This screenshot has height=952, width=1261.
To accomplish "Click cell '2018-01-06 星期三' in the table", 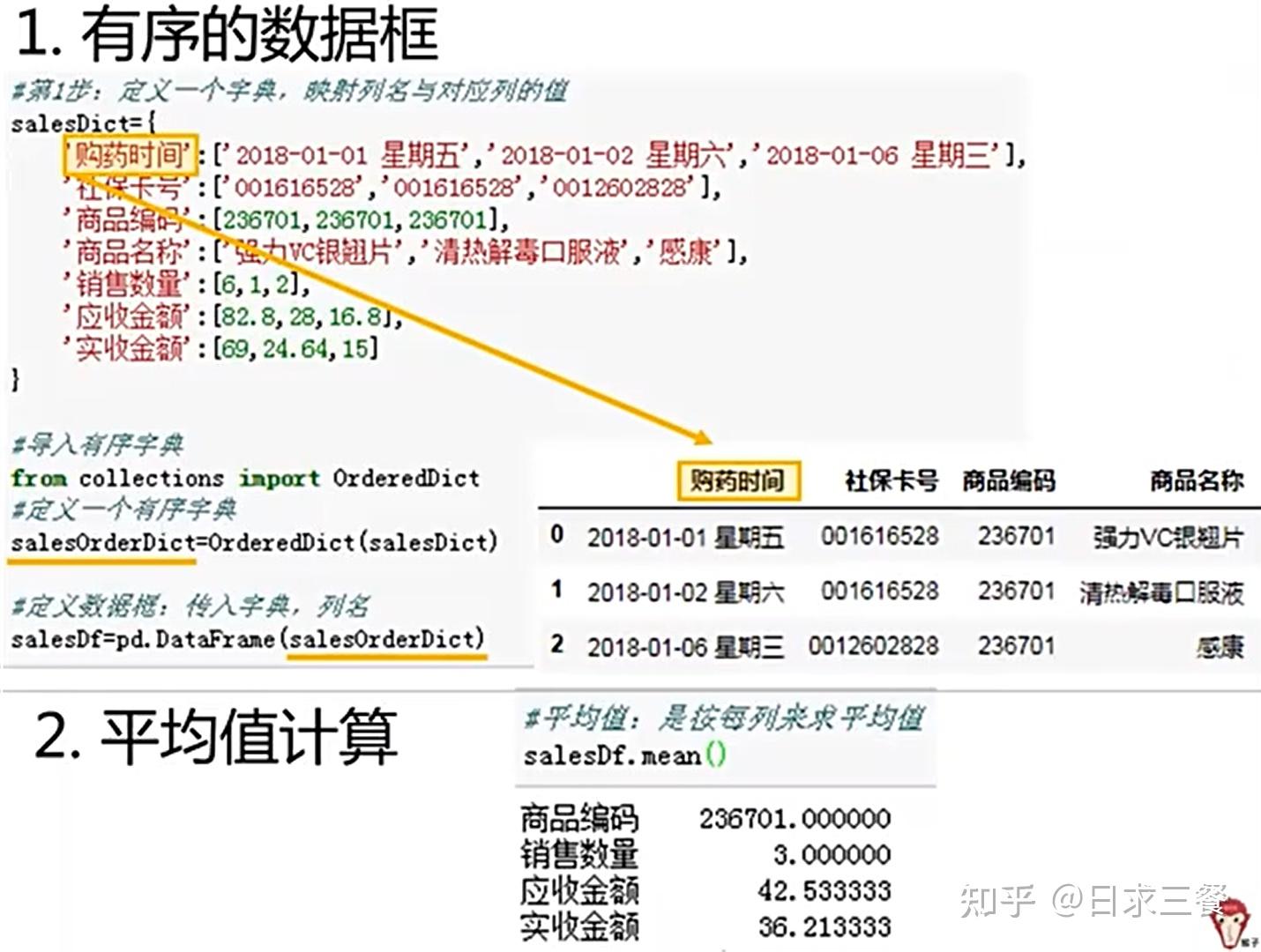I will (685, 647).
